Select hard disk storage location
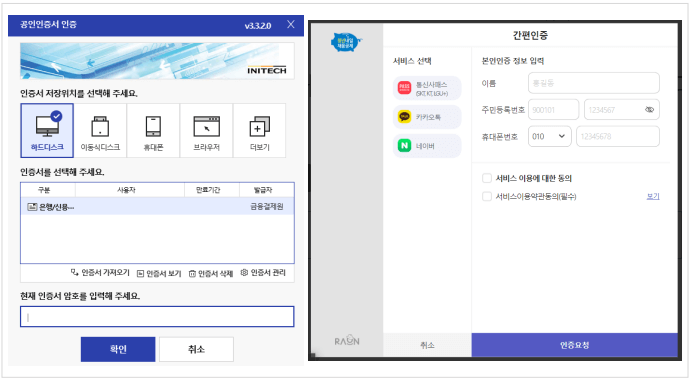This screenshot has width=692, height=378. pos(47,131)
